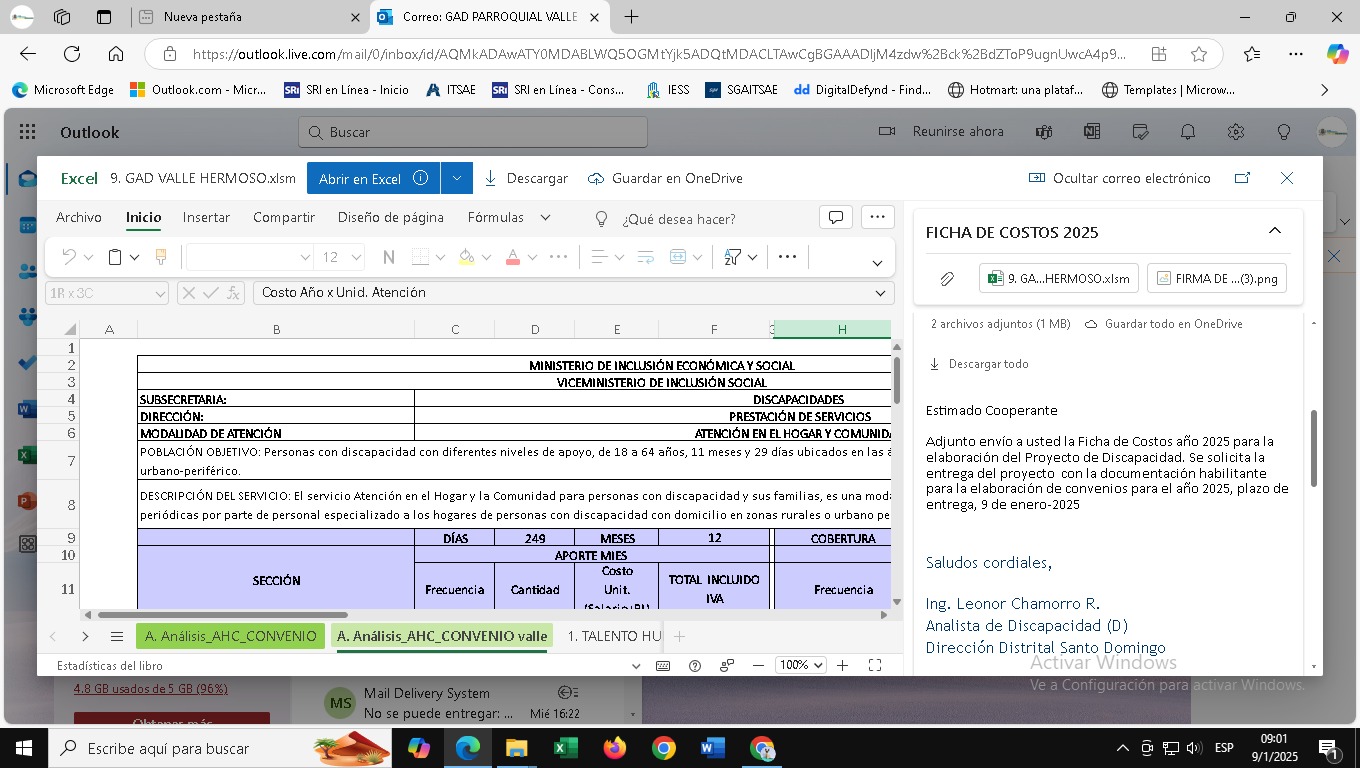1360x768 pixels.
Task: Collapse the FICHA DE COSTOS 2025 header
Action: point(1275,231)
